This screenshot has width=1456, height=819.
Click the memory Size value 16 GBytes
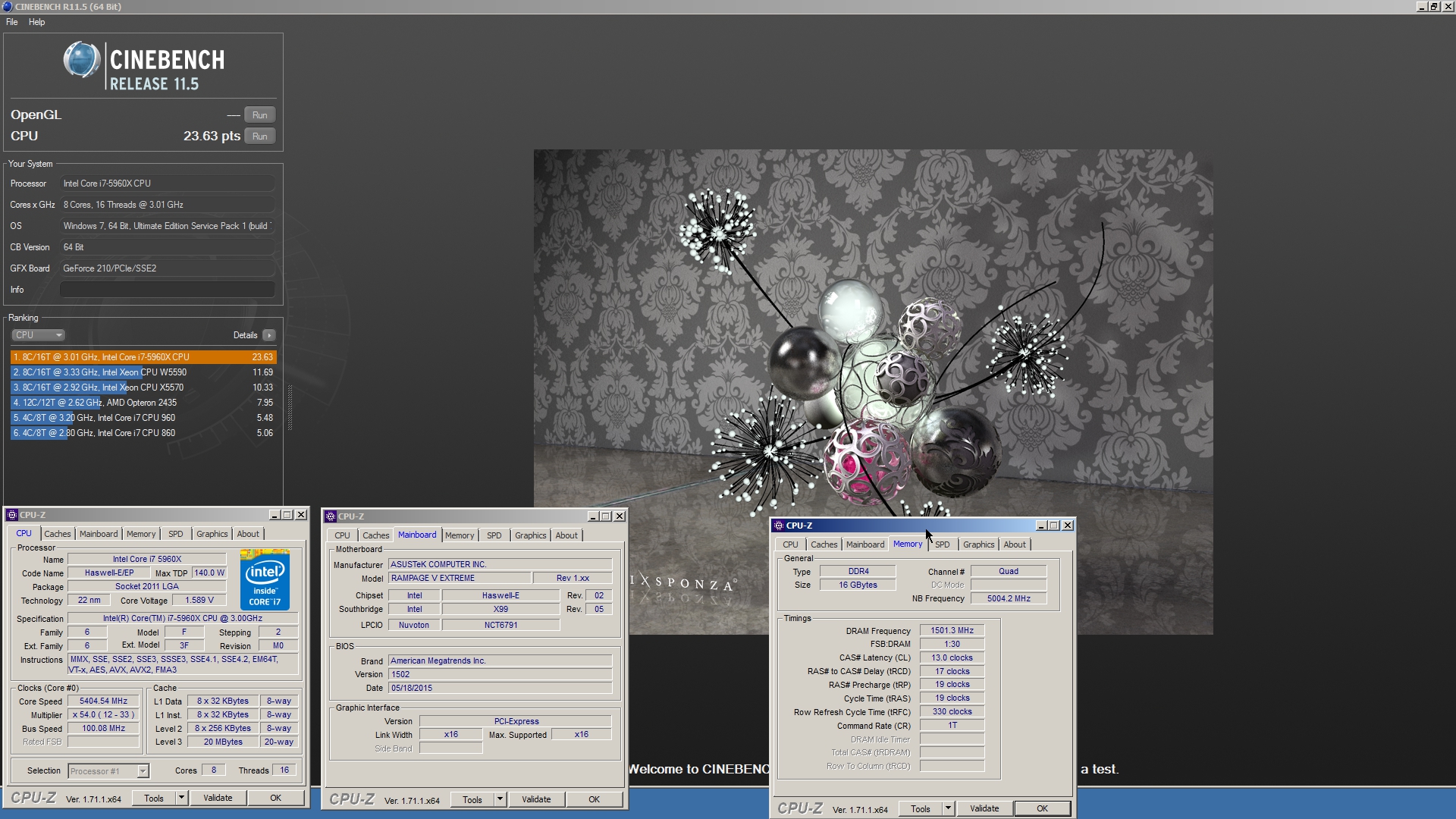click(858, 585)
